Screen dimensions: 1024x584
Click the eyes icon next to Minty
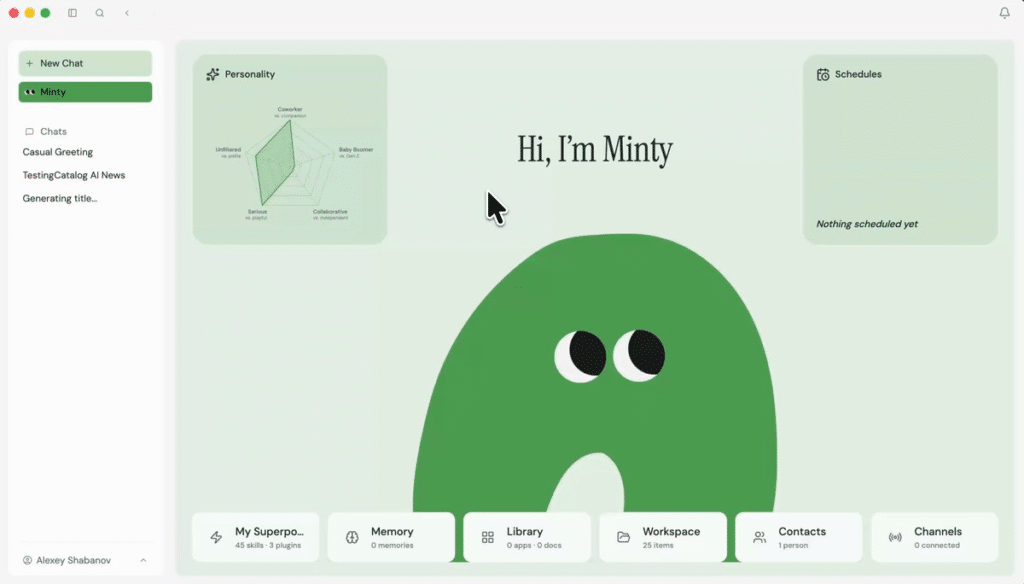(30, 92)
